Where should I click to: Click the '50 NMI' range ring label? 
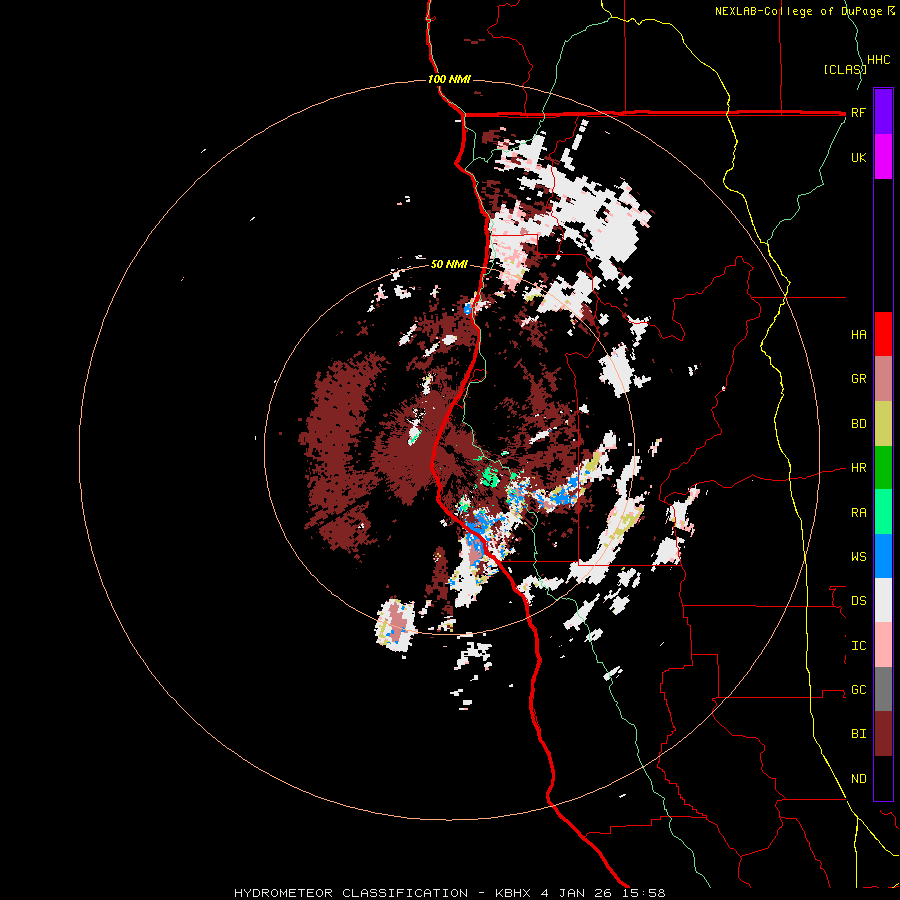(449, 265)
